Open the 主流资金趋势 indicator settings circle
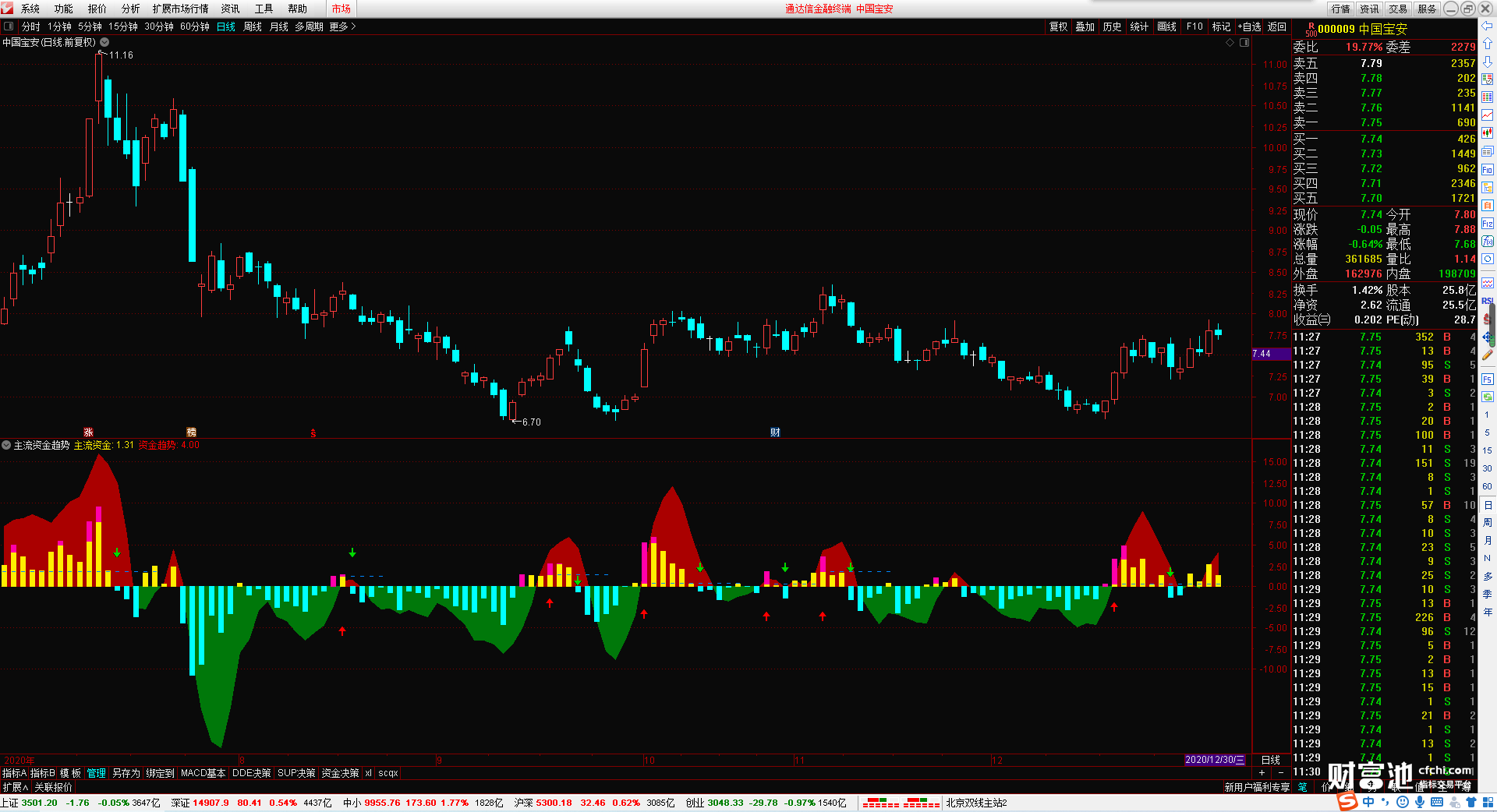This screenshot has height=812, width=1497. click(6, 445)
